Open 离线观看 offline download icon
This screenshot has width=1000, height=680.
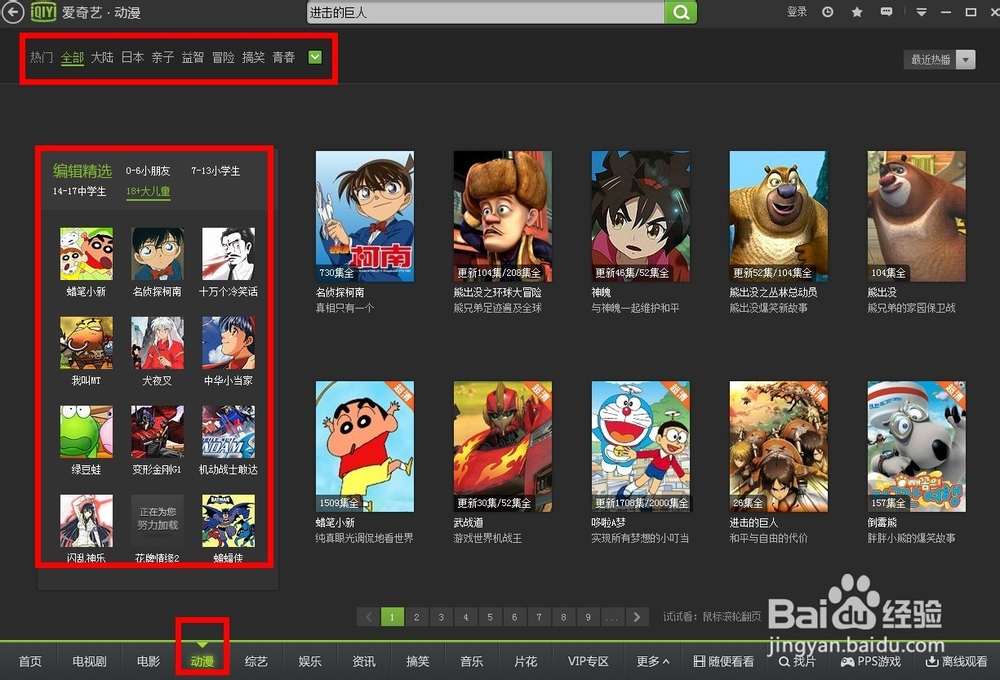pos(948,661)
